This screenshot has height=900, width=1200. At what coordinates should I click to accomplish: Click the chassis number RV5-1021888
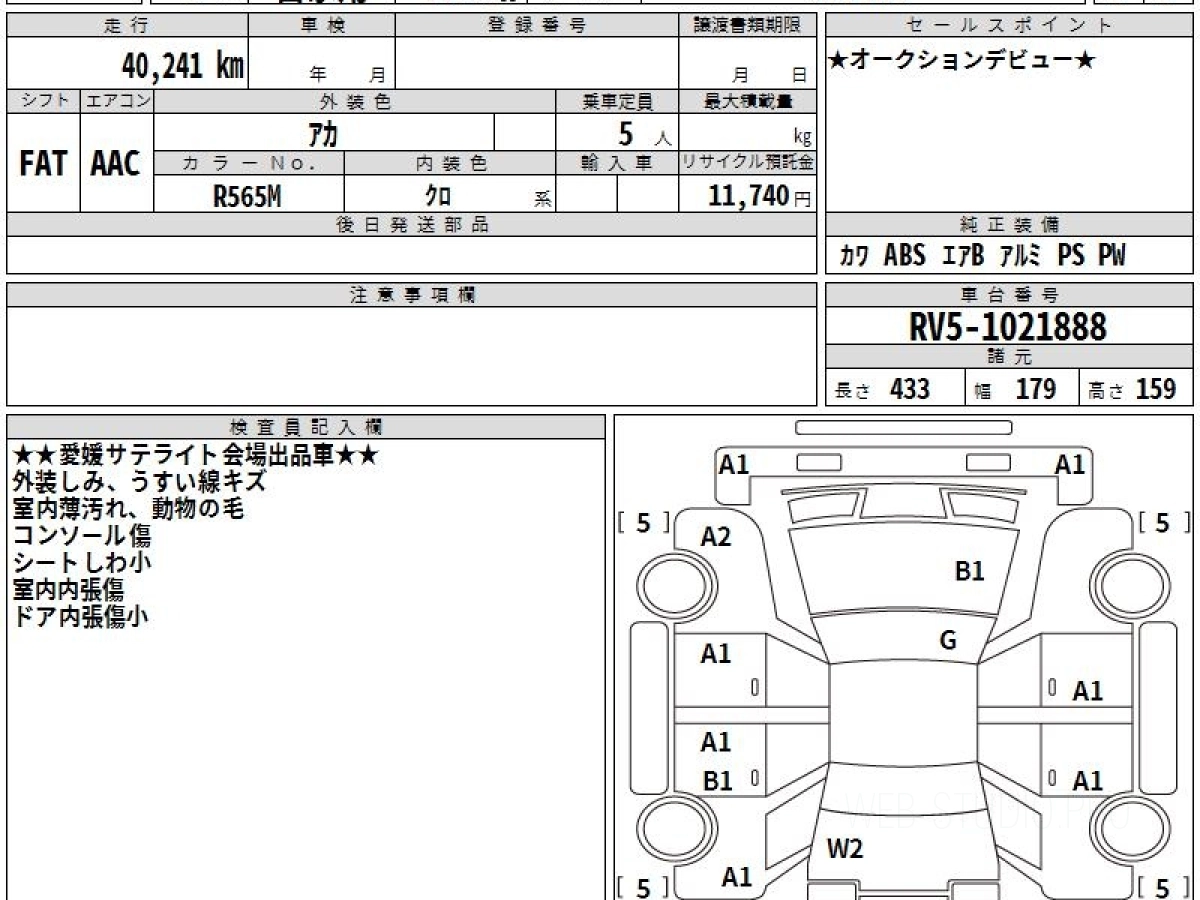(1008, 327)
